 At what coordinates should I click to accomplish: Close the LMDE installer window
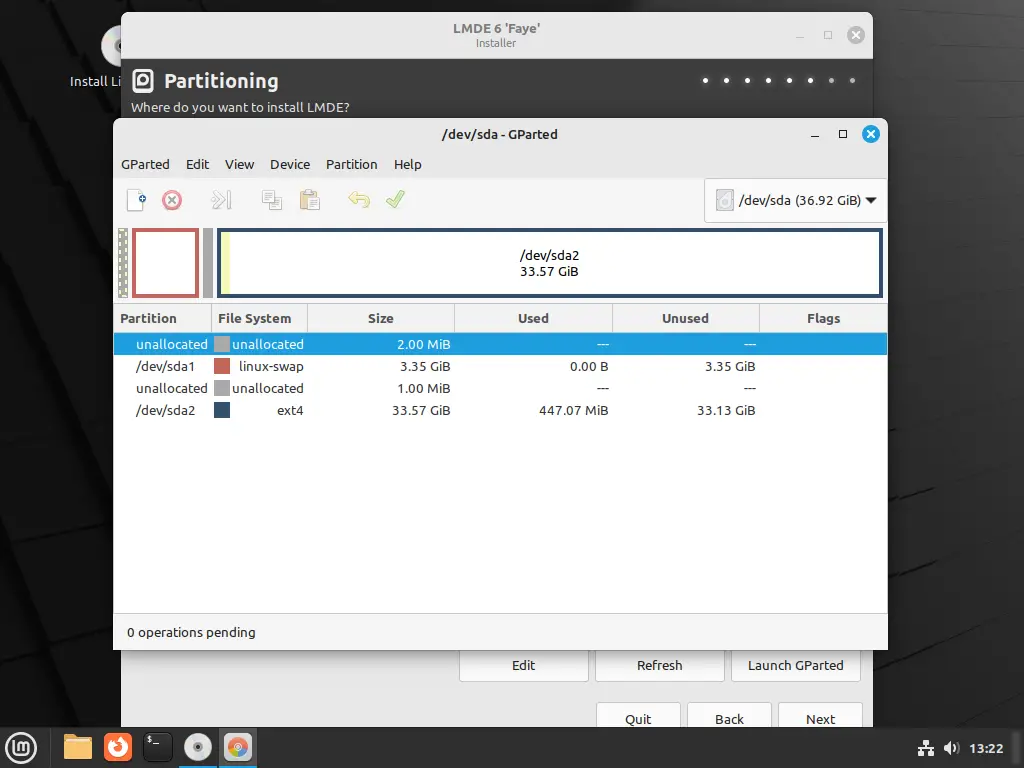(856, 35)
